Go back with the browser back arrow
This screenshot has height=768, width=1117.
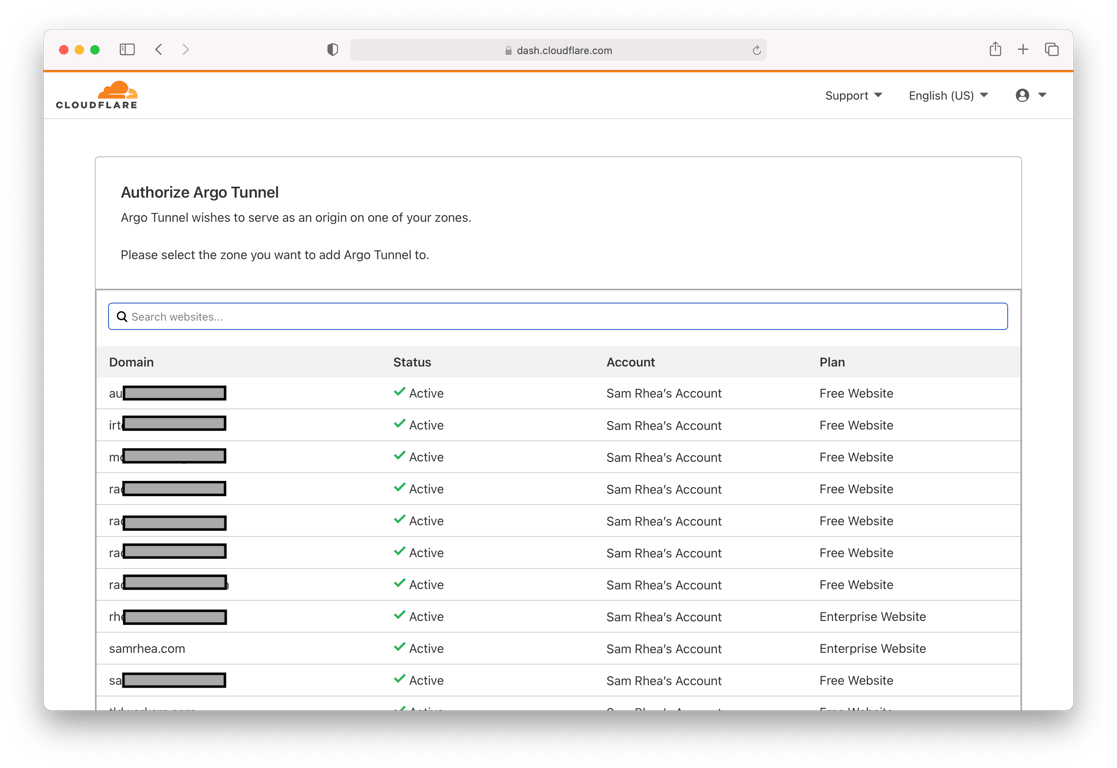click(x=159, y=49)
